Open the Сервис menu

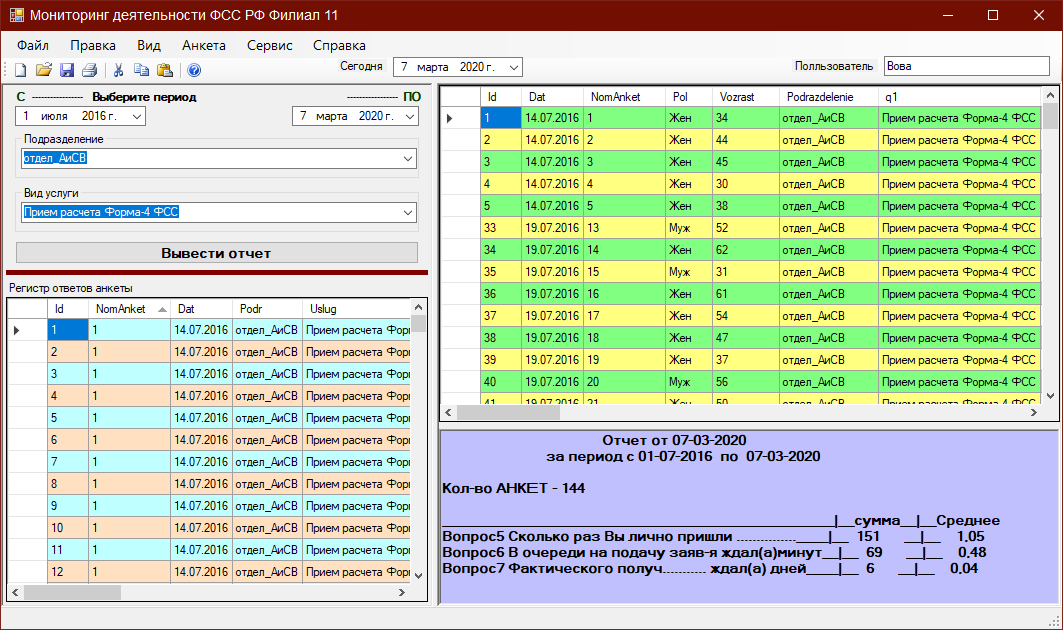click(x=269, y=45)
